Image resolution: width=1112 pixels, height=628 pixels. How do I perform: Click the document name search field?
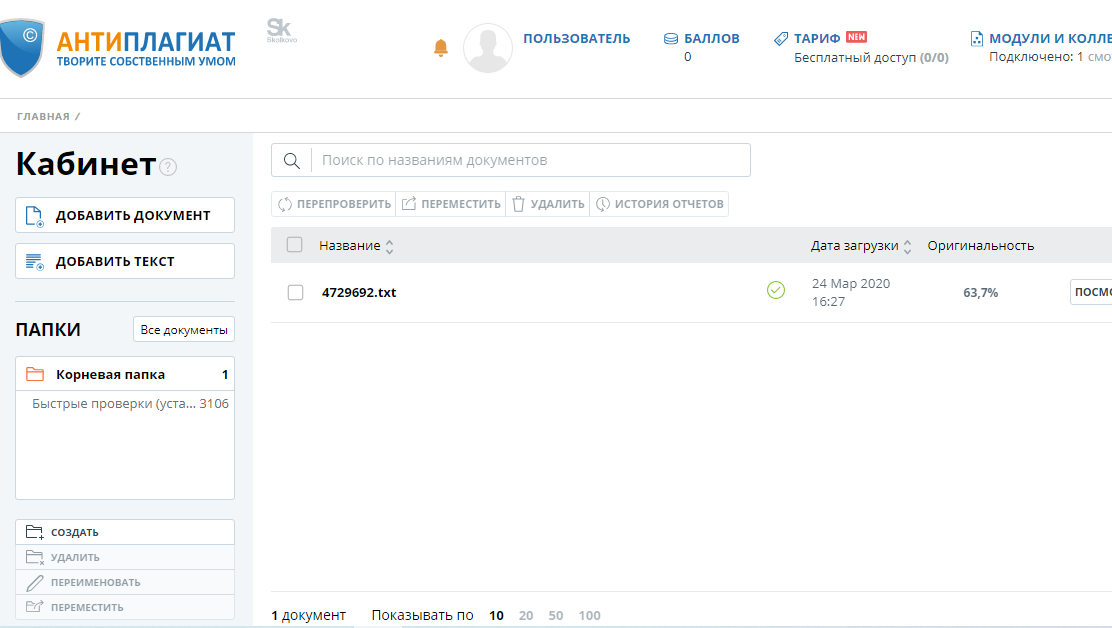tap(530, 160)
